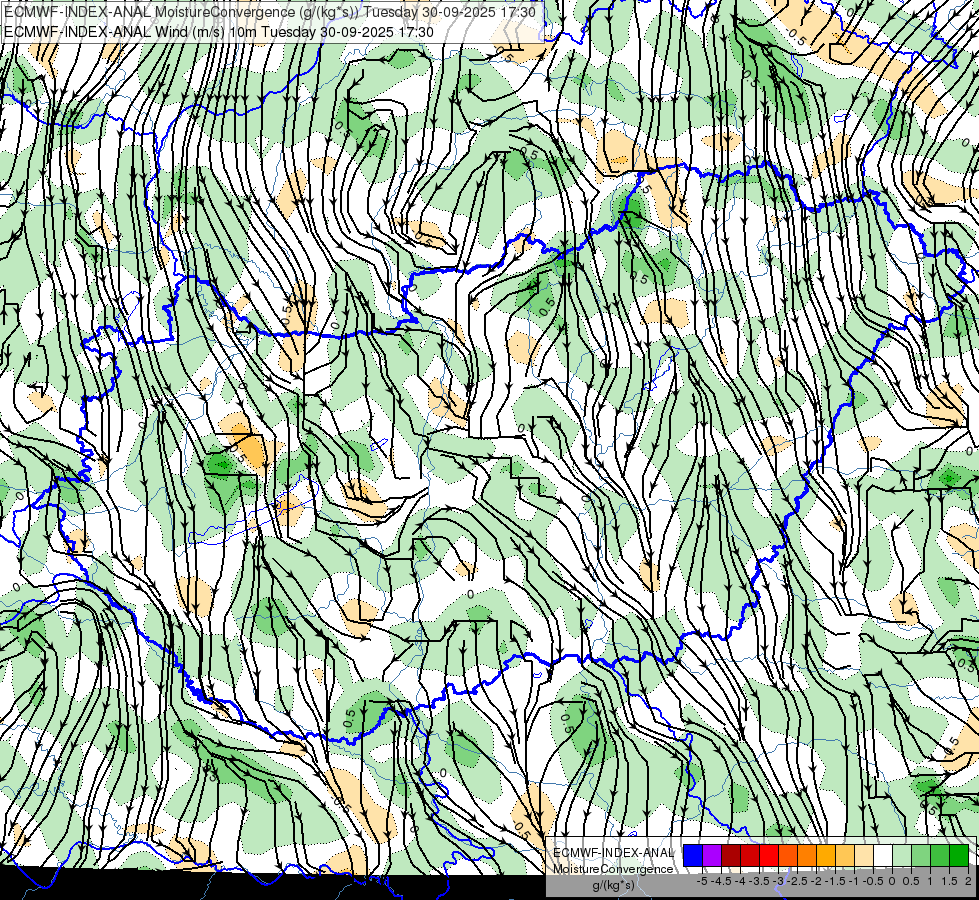Click the orange swatch between -2.5 and -2
Viewport: 979px width, 900px height.
(x=807, y=855)
